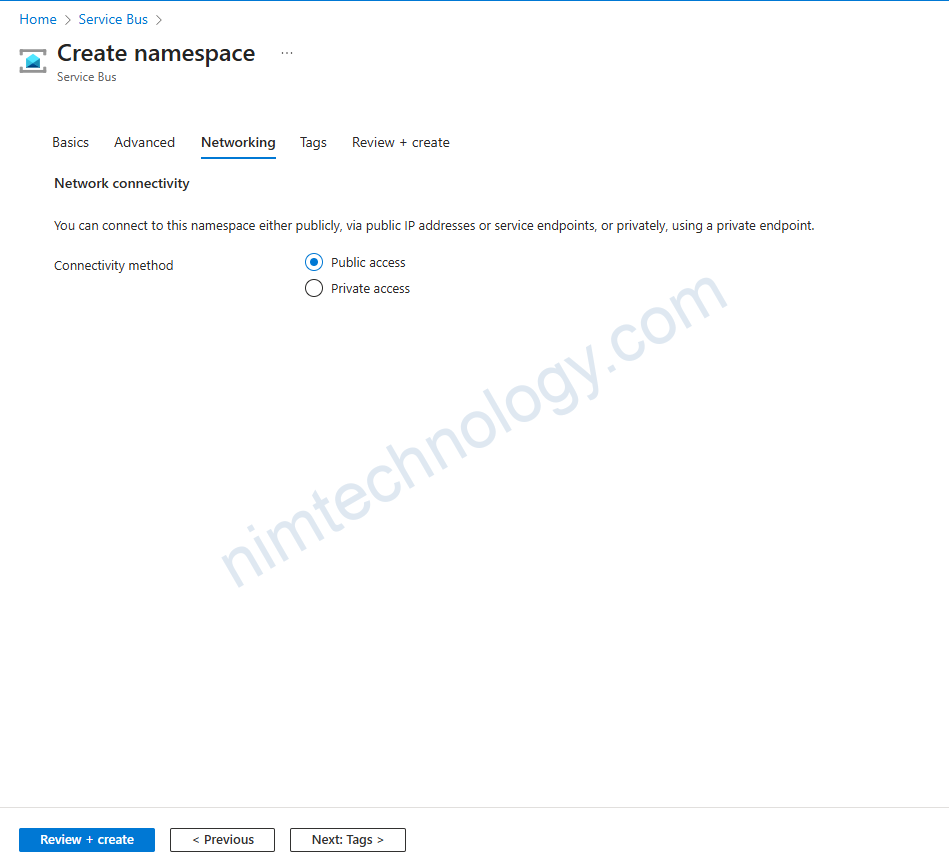Click the chevron after Home breadcrumb
This screenshot has height=865, width=949.
[x=68, y=20]
